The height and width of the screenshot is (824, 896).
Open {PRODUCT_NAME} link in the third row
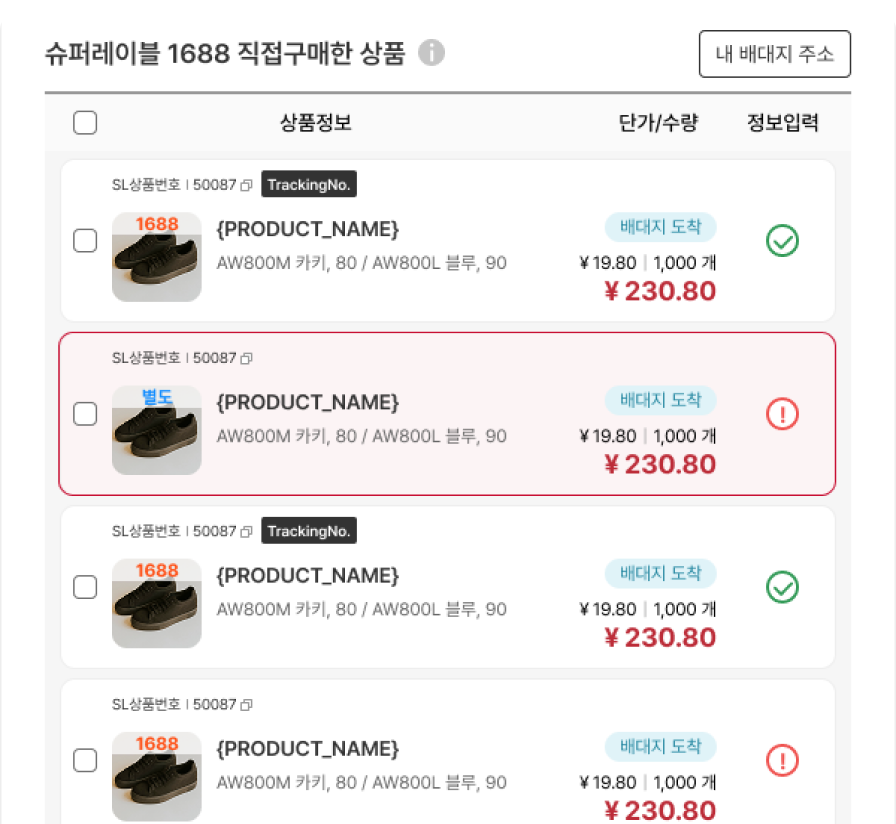click(308, 576)
